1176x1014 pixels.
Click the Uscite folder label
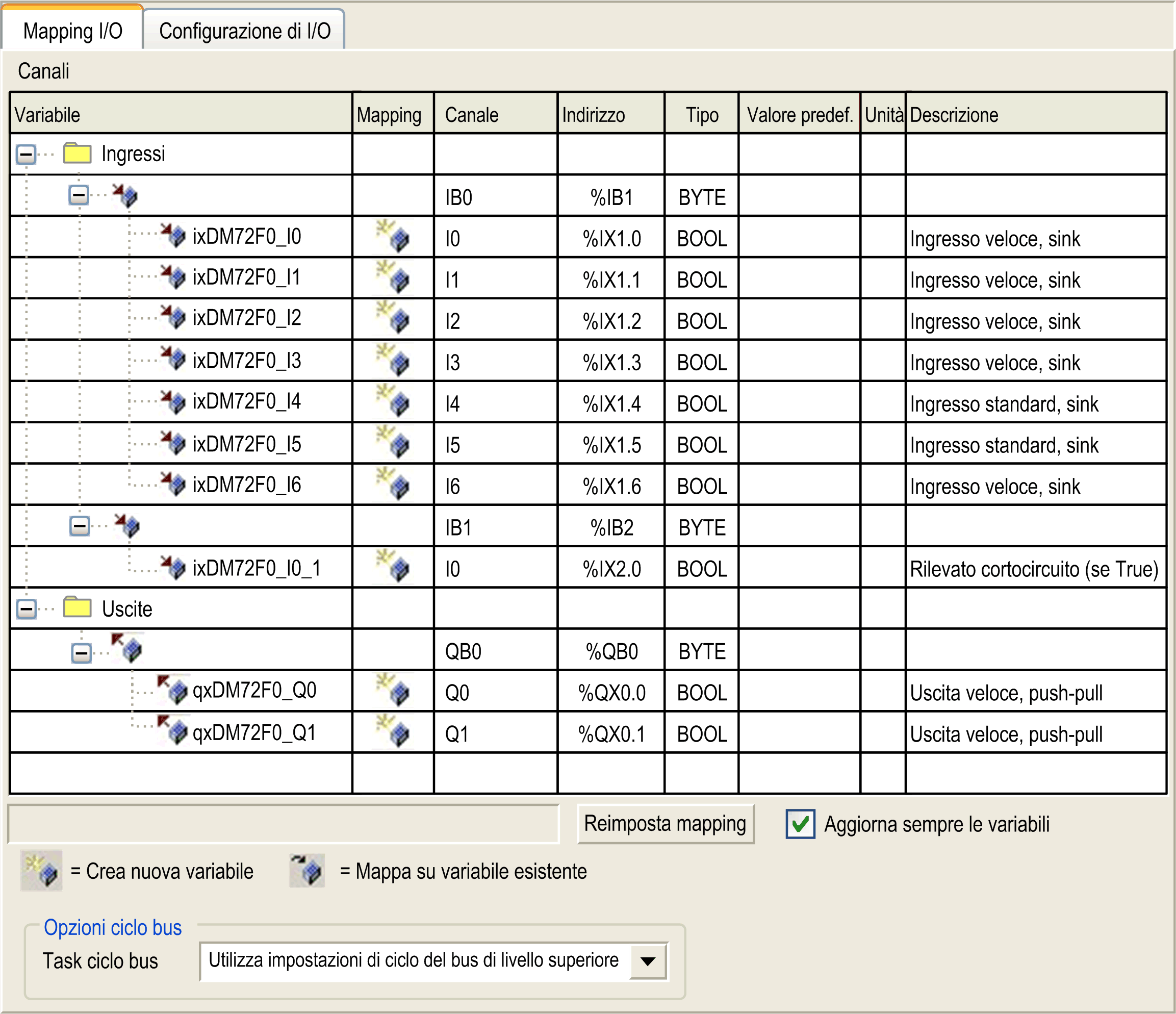point(127,609)
